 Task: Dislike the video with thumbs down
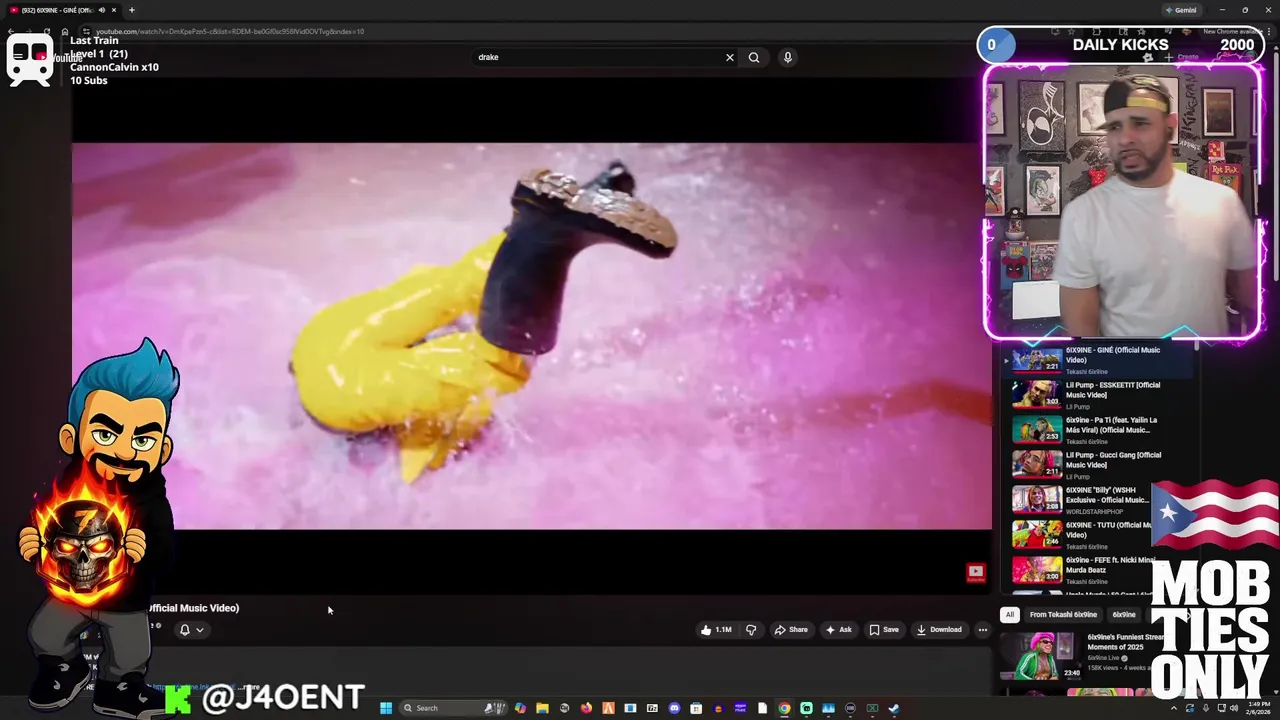tap(751, 630)
